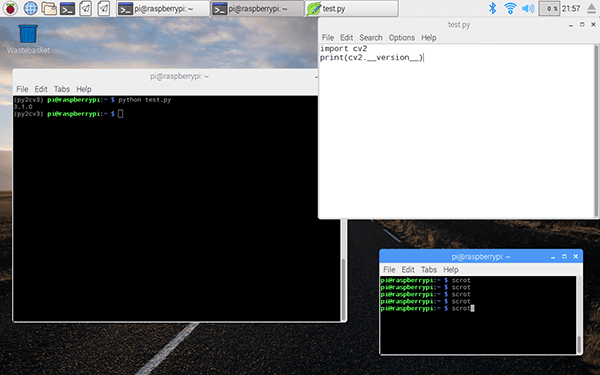Screen dimensions: 600x375
Task: Click the eject icon in panel
Action: click(591, 8)
